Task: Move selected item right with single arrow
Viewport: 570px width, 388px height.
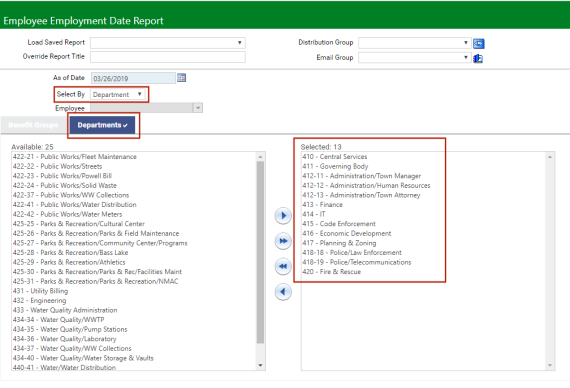Action: pyautogui.click(x=283, y=216)
